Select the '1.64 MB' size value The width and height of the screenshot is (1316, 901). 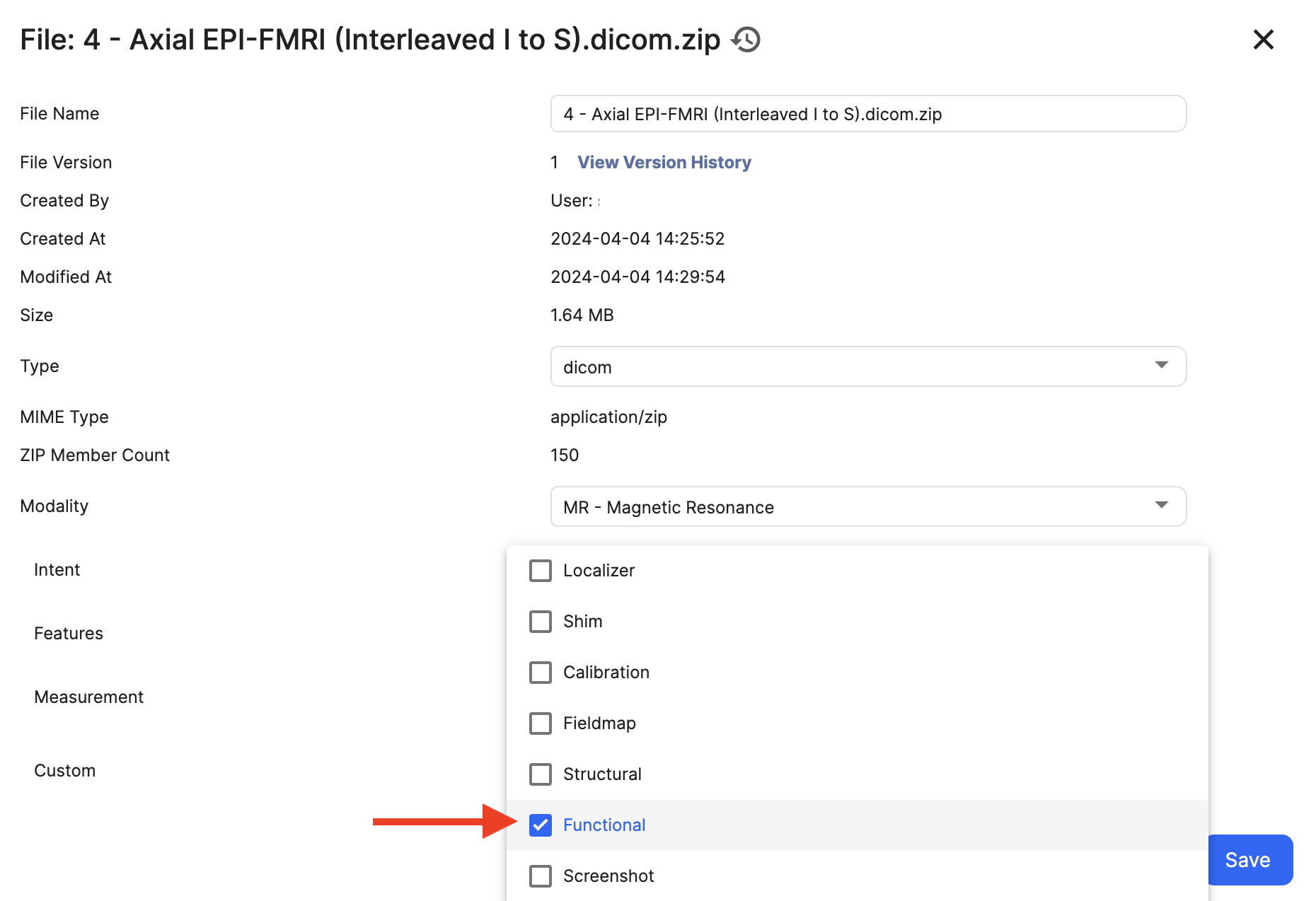[x=582, y=315]
